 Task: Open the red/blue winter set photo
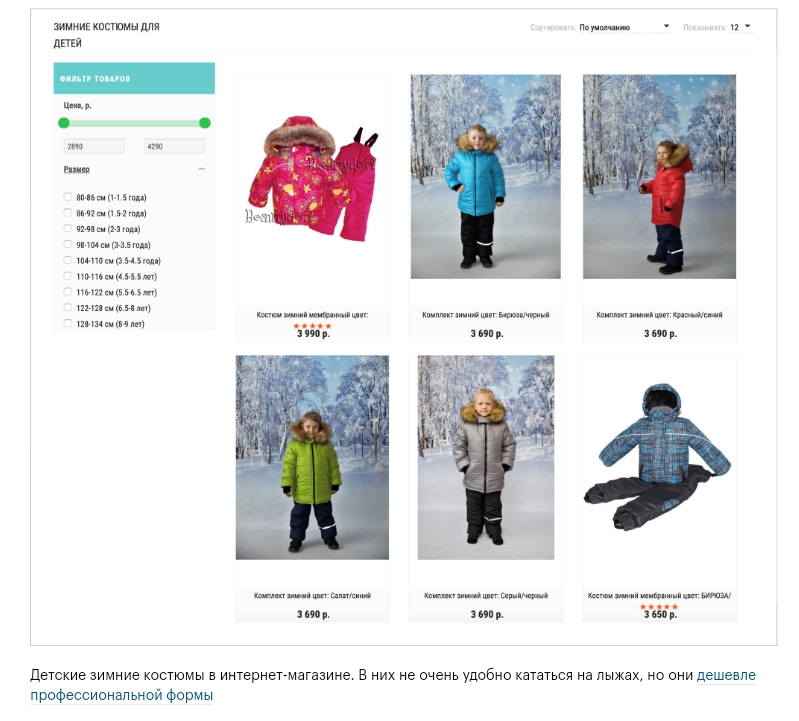point(659,177)
